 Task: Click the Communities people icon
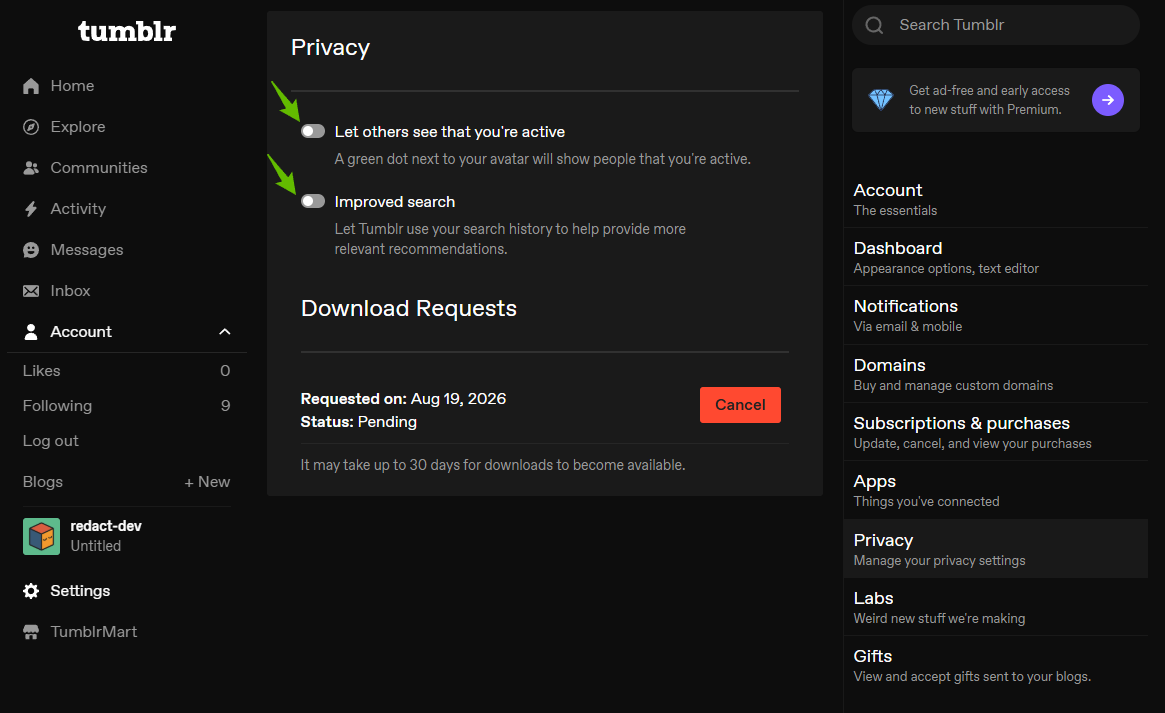pyautogui.click(x=31, y=168)
